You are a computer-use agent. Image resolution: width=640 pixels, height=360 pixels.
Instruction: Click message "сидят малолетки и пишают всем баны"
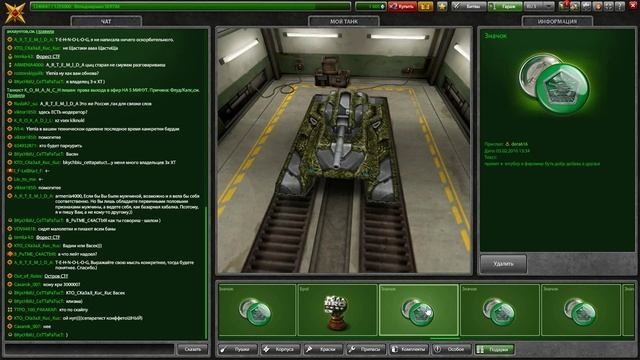coord(77,229)
